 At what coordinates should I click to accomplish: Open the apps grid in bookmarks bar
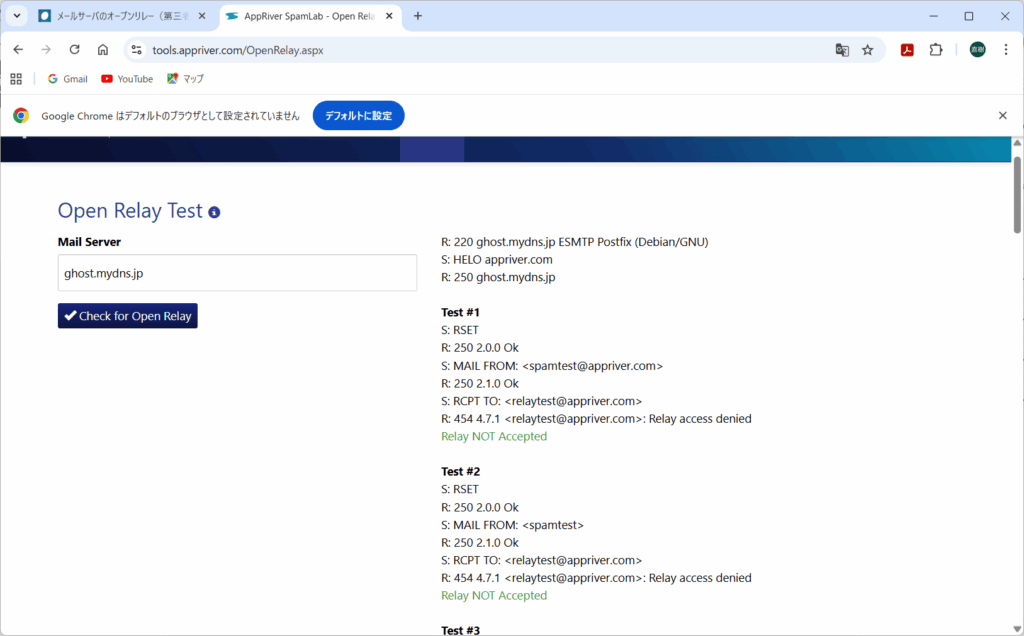(16, 79)
